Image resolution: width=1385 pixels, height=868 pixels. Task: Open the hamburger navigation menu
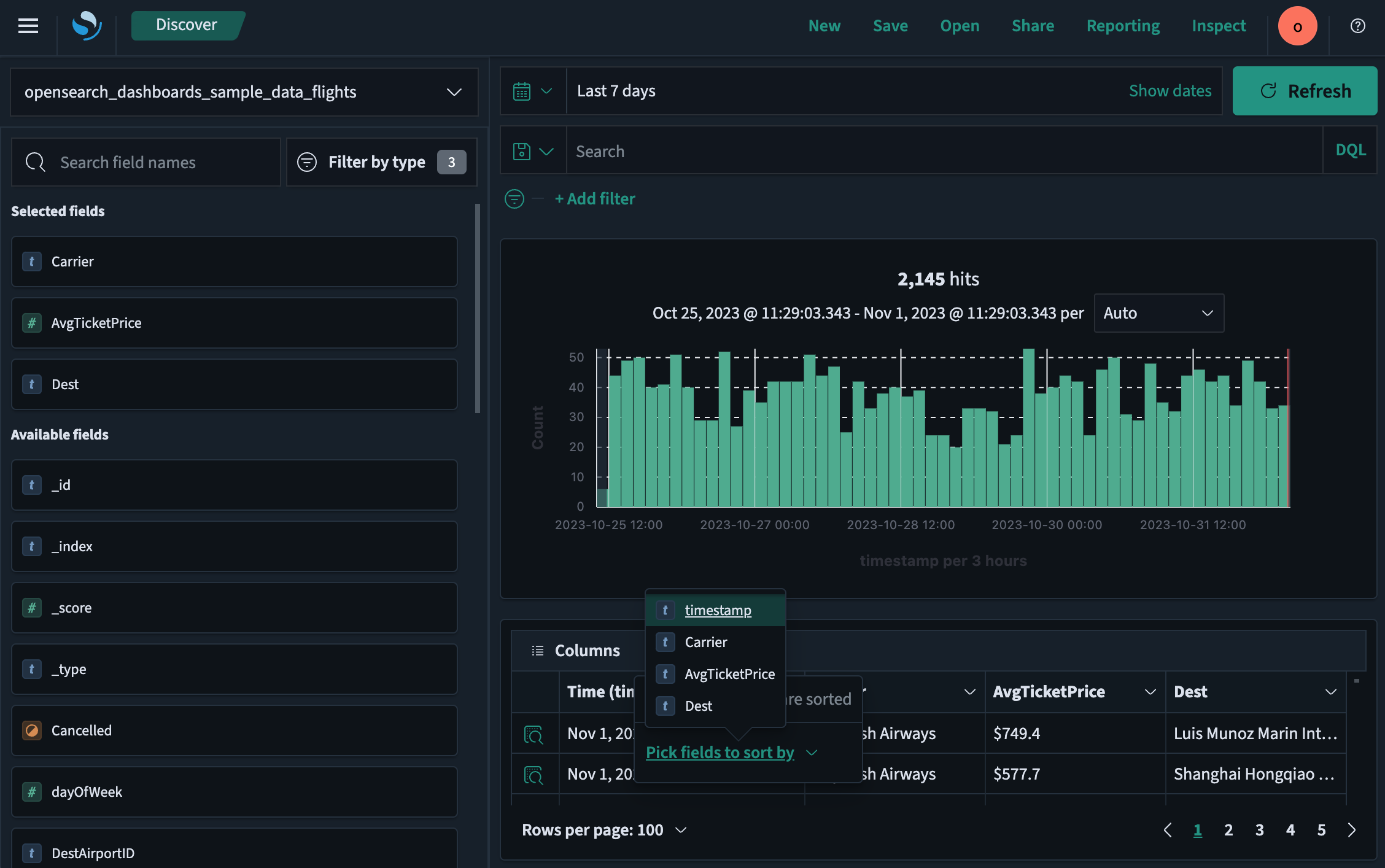28,26
